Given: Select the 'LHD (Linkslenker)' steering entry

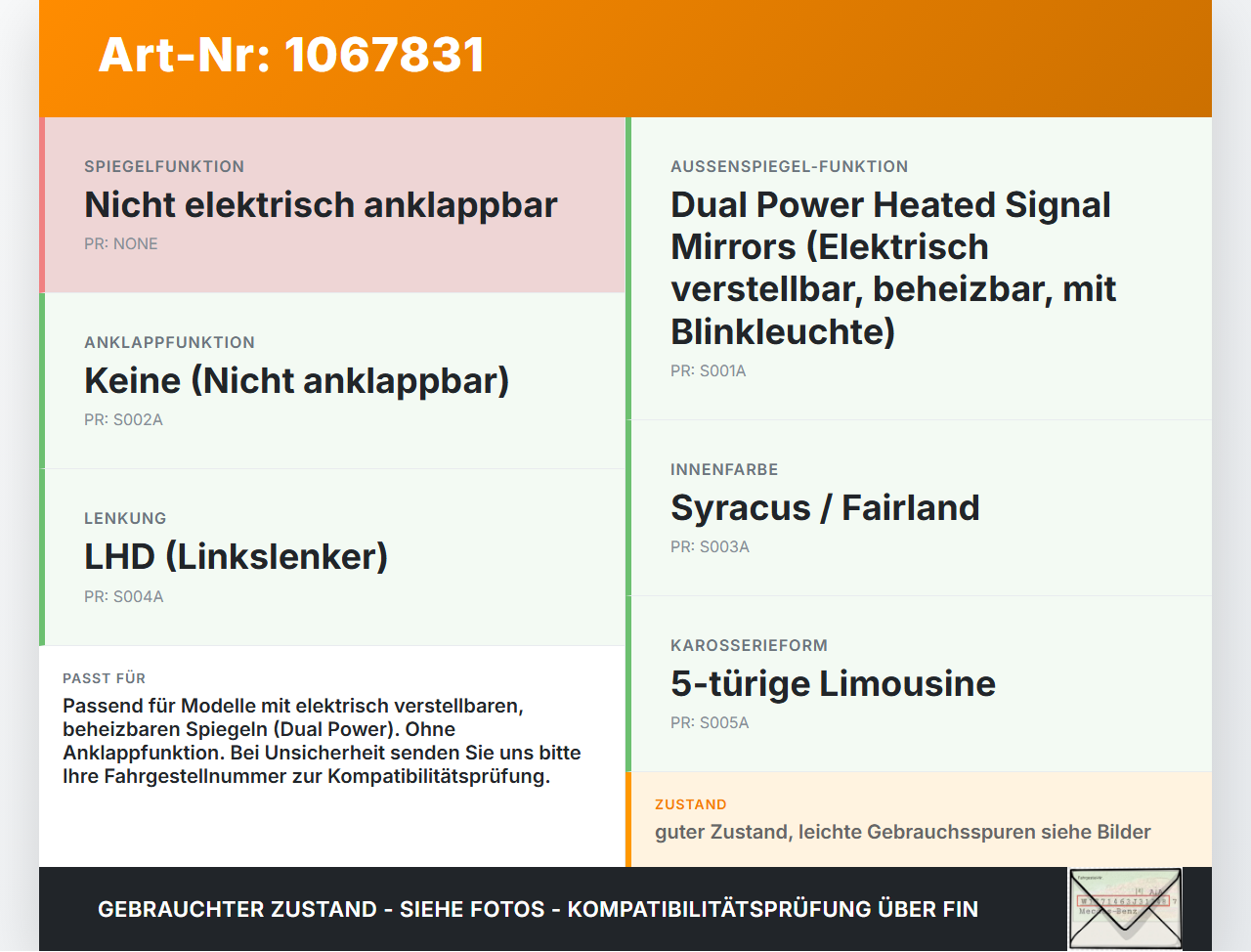Looking at the screenshot, I should click(237, 557).
